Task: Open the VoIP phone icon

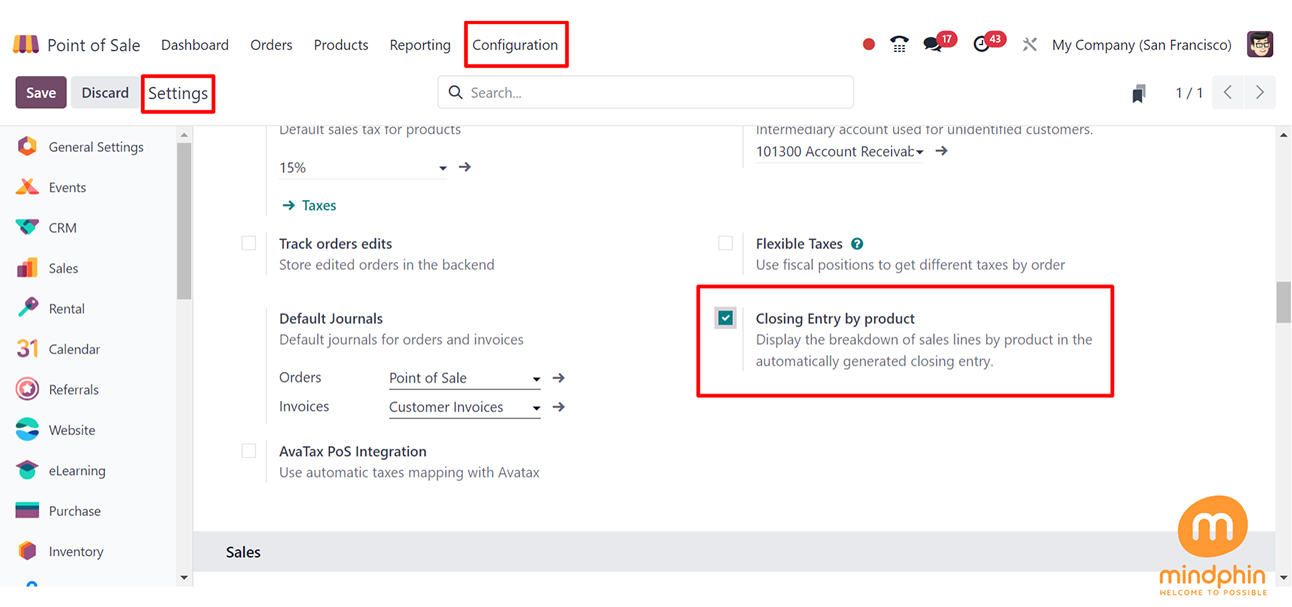Action: [899, 45]
